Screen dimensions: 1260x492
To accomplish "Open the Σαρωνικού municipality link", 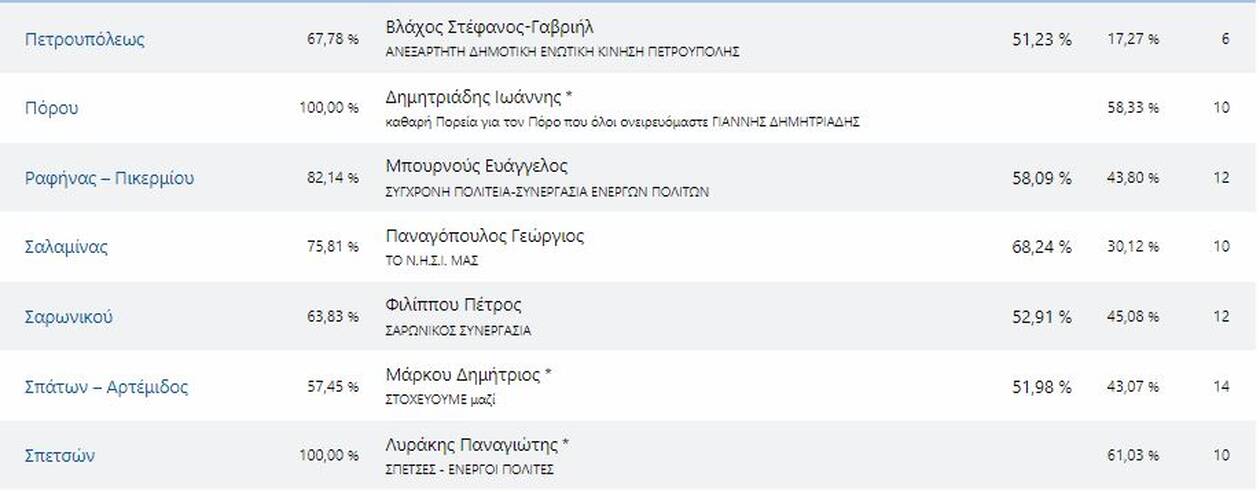I will click(69, 317).
